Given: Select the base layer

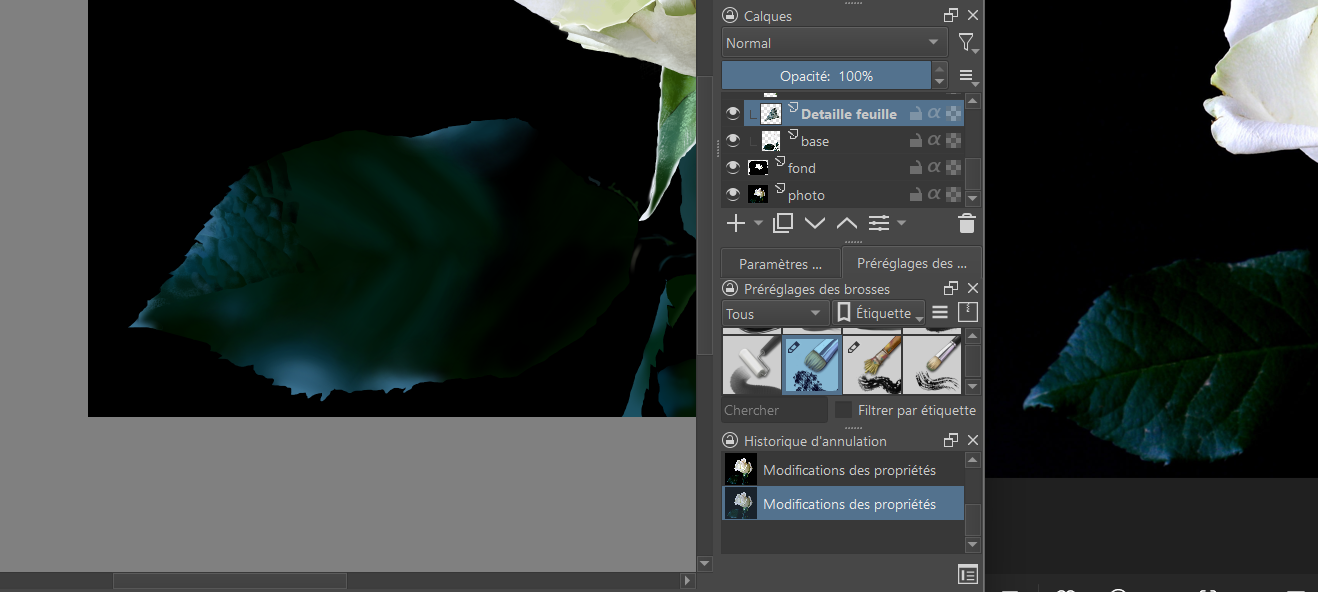Looking at the screenshot, I should pos(815,141).
